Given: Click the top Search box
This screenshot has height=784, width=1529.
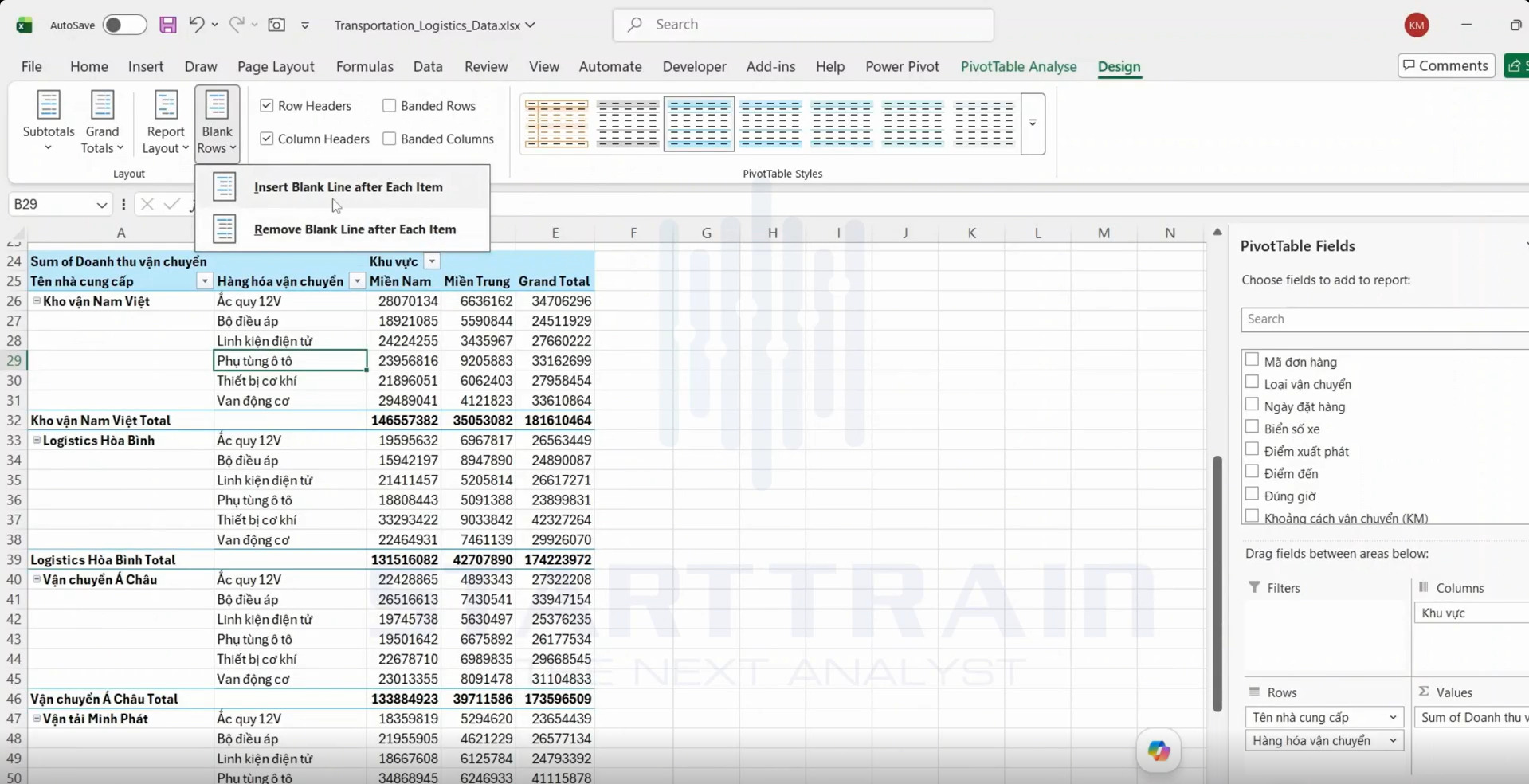Looking at the screenshot, I should (x=803, y=25).
